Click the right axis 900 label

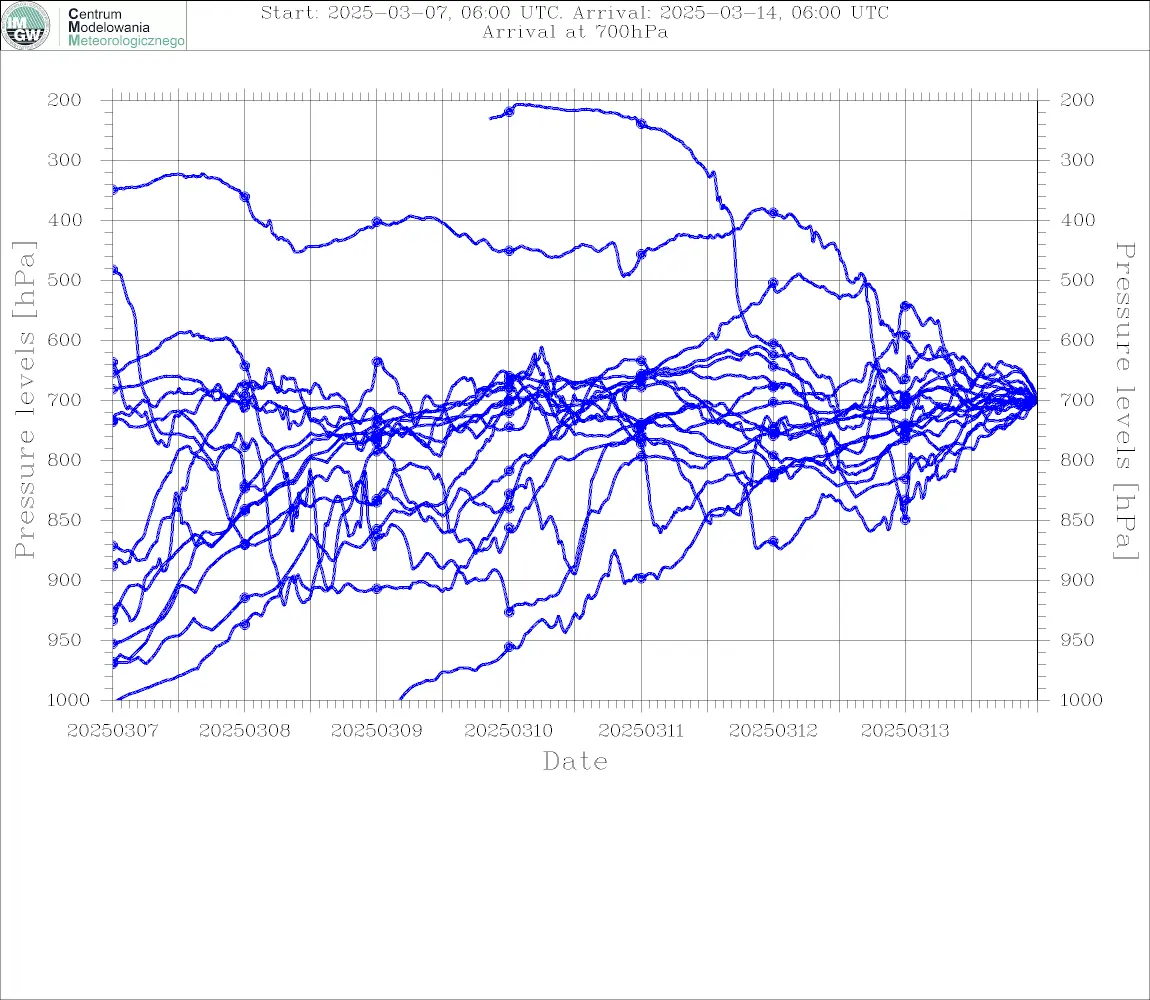pyautogui.click(x=1077, y=580)
